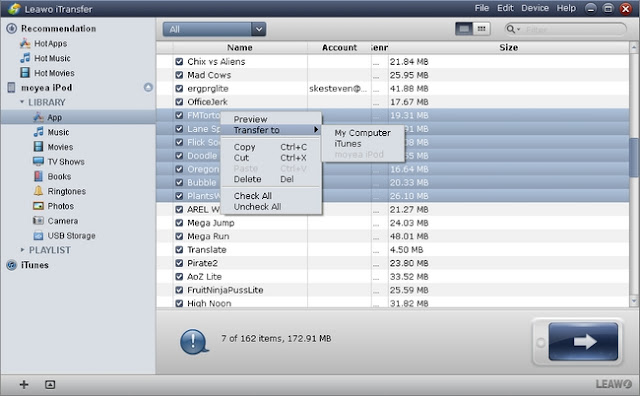Click the vertical scrollbar thumb
This screenshot has height=396, width=640.
pyautogui.click(x=633, y=158)
